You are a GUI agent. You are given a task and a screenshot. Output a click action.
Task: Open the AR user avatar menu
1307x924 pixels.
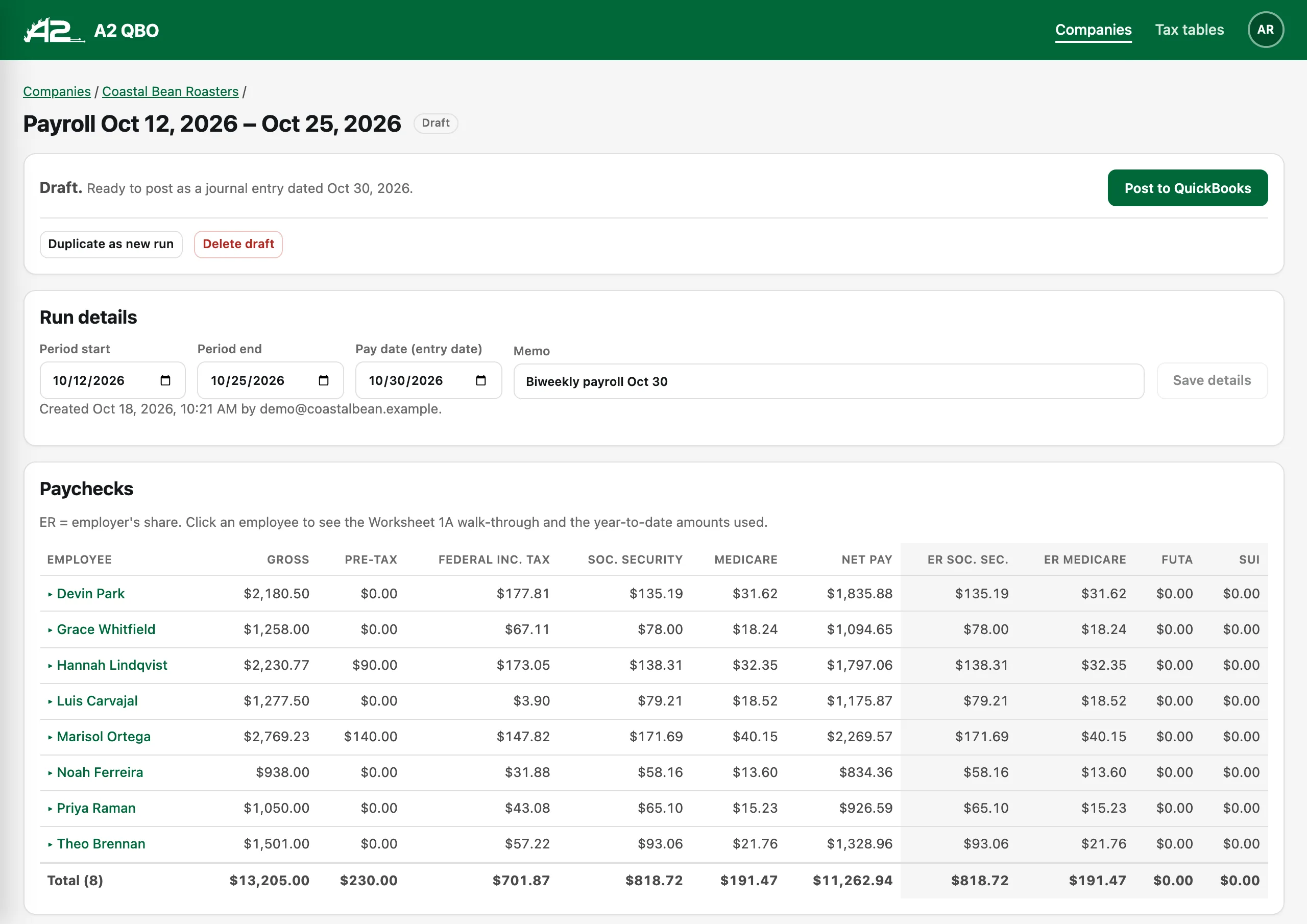tap(1265, 30)
